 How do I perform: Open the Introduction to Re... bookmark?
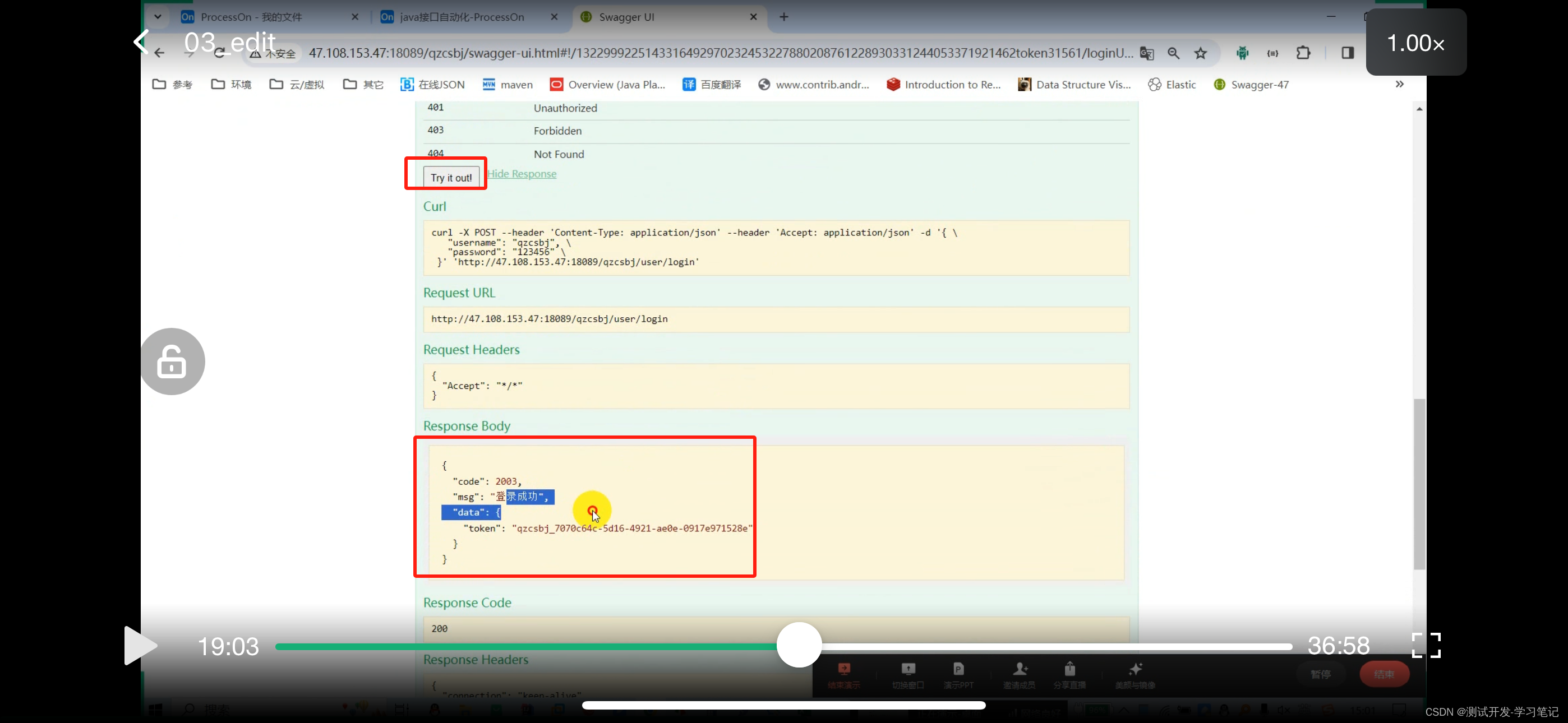coord(944,85)
